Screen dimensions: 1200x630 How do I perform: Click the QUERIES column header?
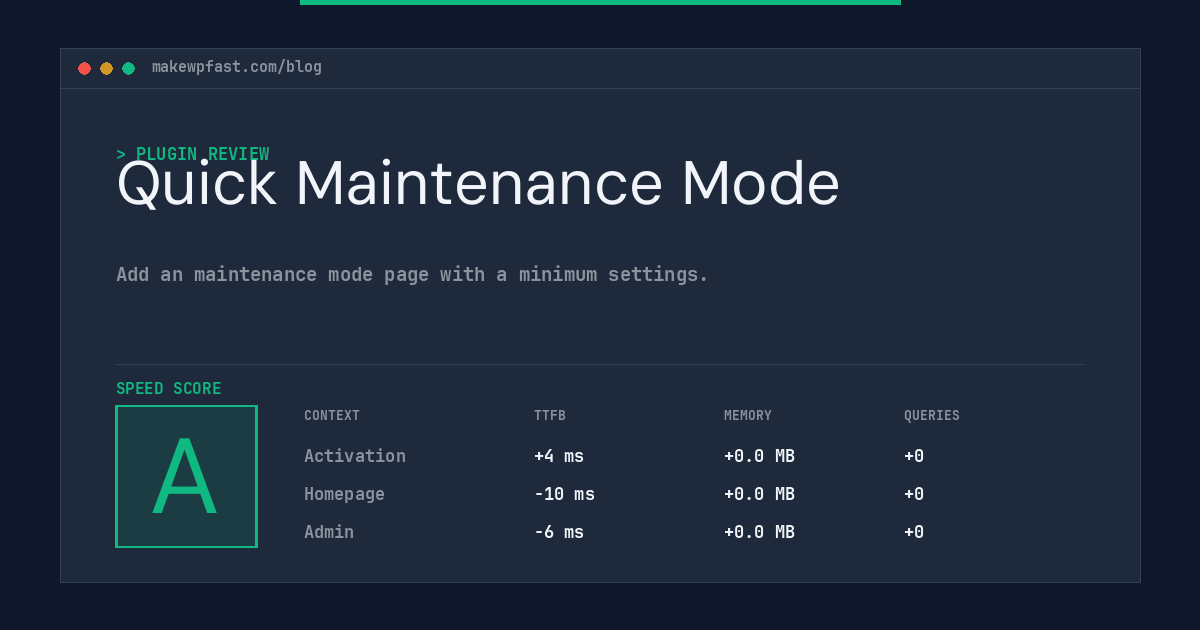point(932,416)
